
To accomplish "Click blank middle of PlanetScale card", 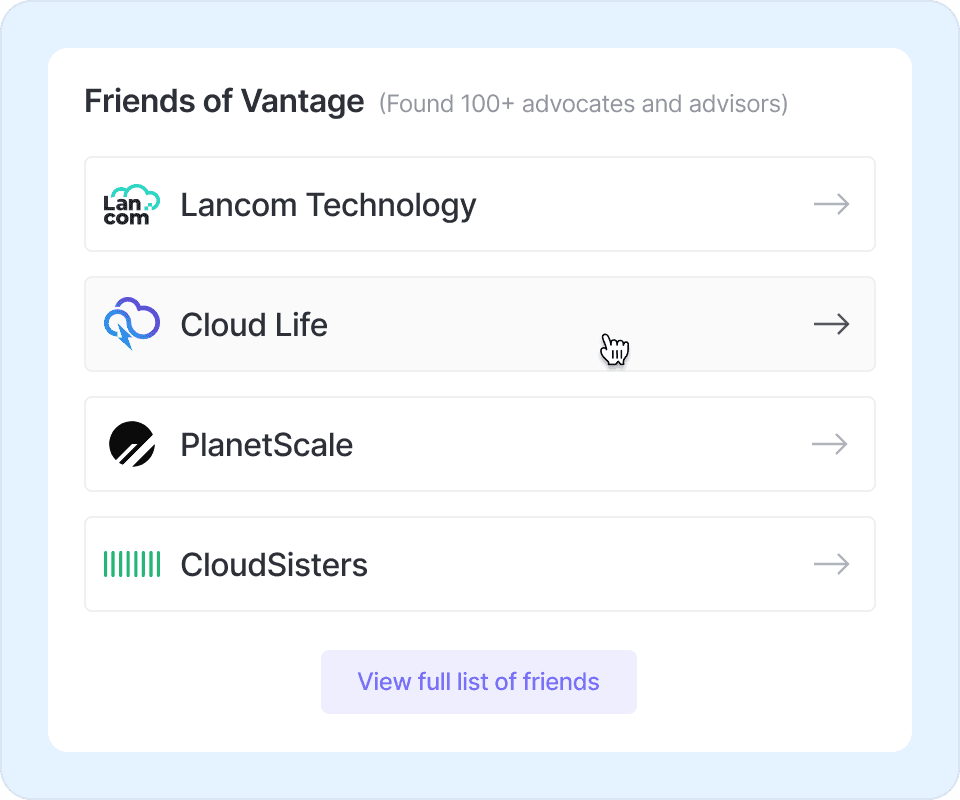I will (x=580, y=444).
